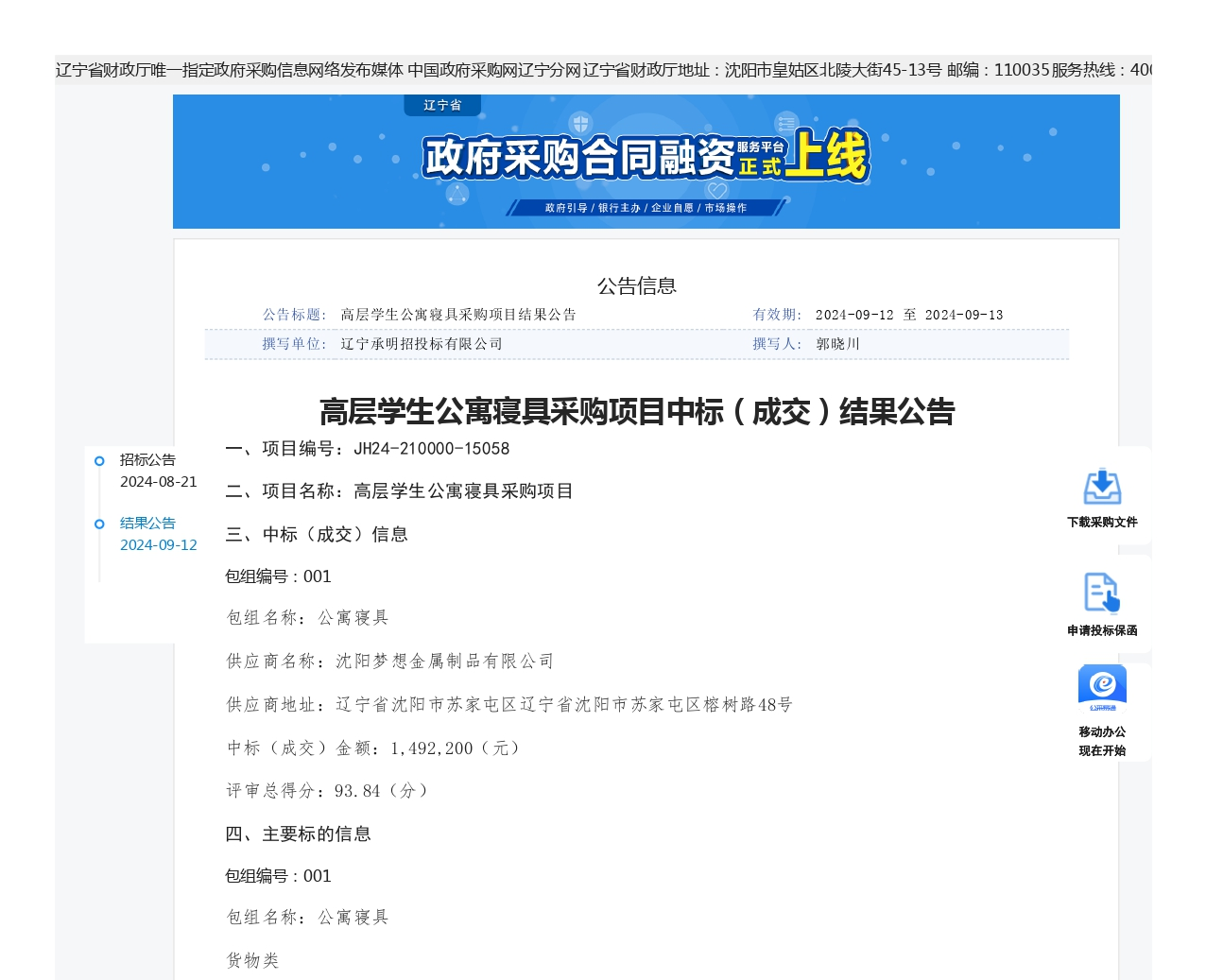Click date 2024-09-12 under 结果公告
The height and width of the screenshot is (980, 1206).
tap(159, 545)
